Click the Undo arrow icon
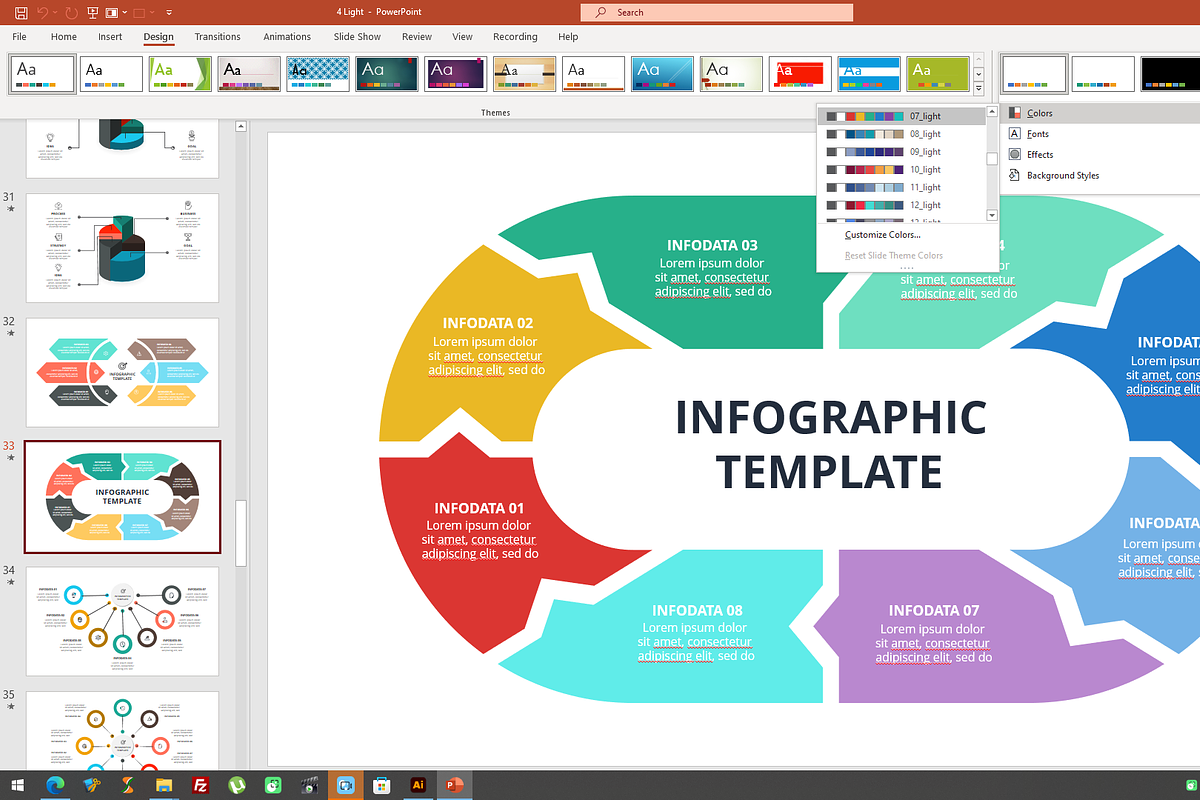1200x800 pixels. 43,13
